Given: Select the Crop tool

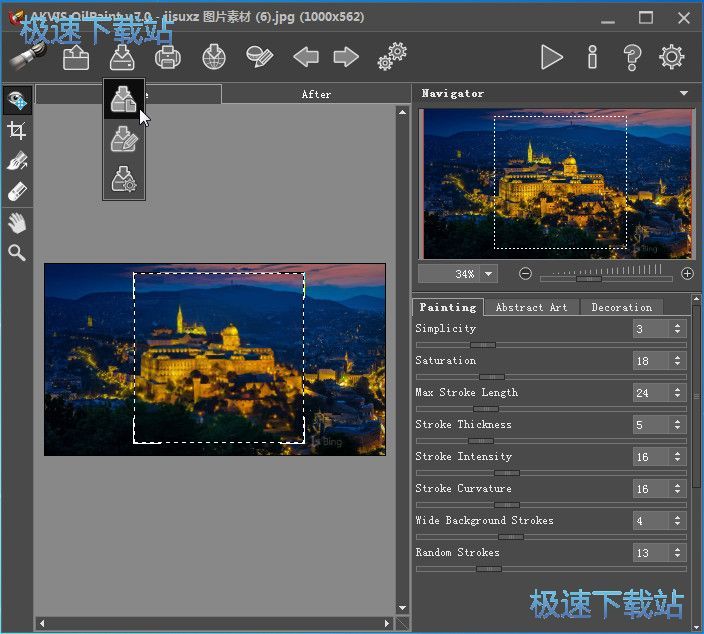Looking at the screenshot, I should pyautogui.click(x=16, y=131).
